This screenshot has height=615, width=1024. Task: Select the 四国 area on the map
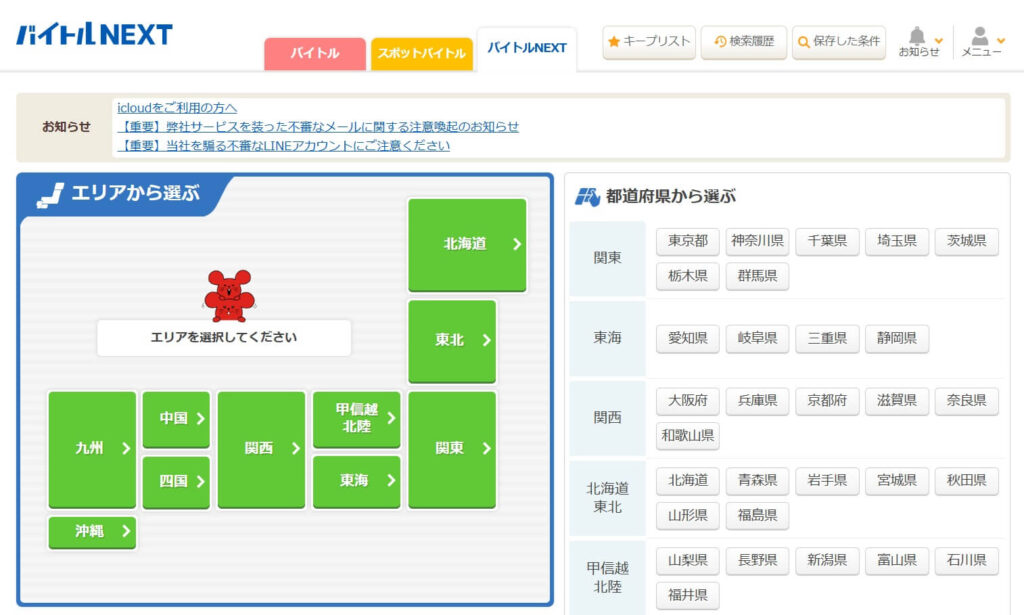[x=176, y=482]
